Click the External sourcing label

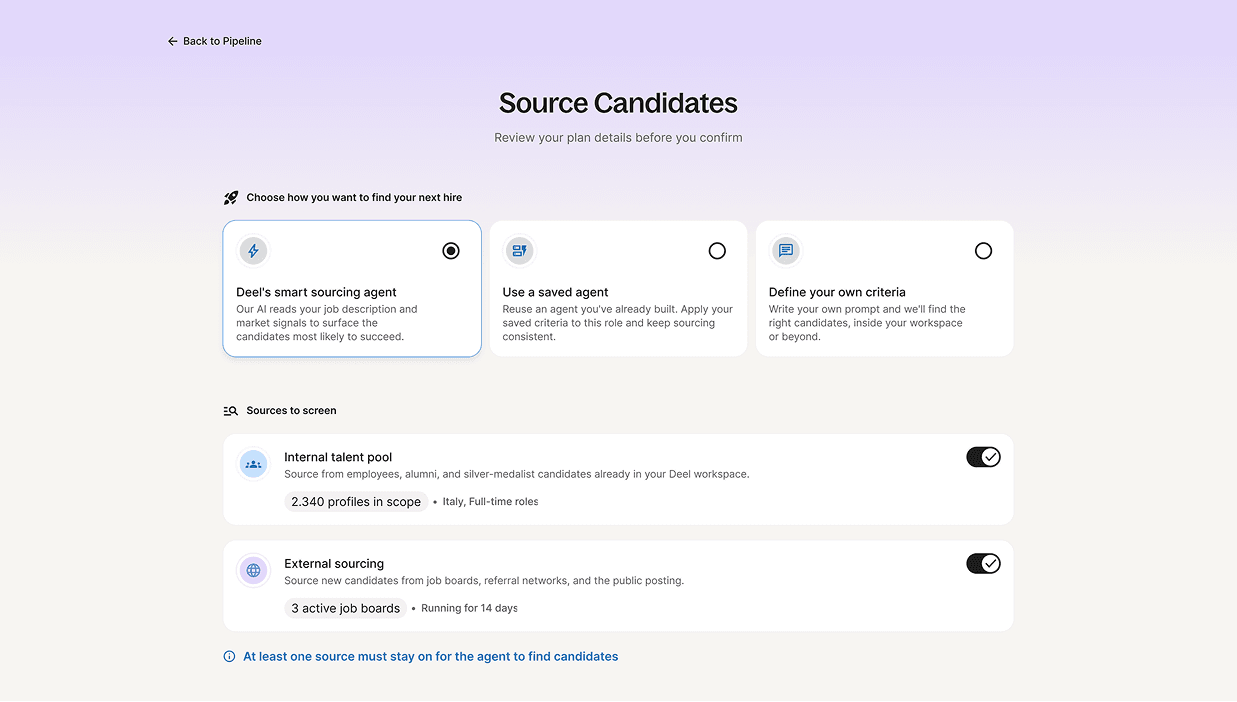(334, 564)
